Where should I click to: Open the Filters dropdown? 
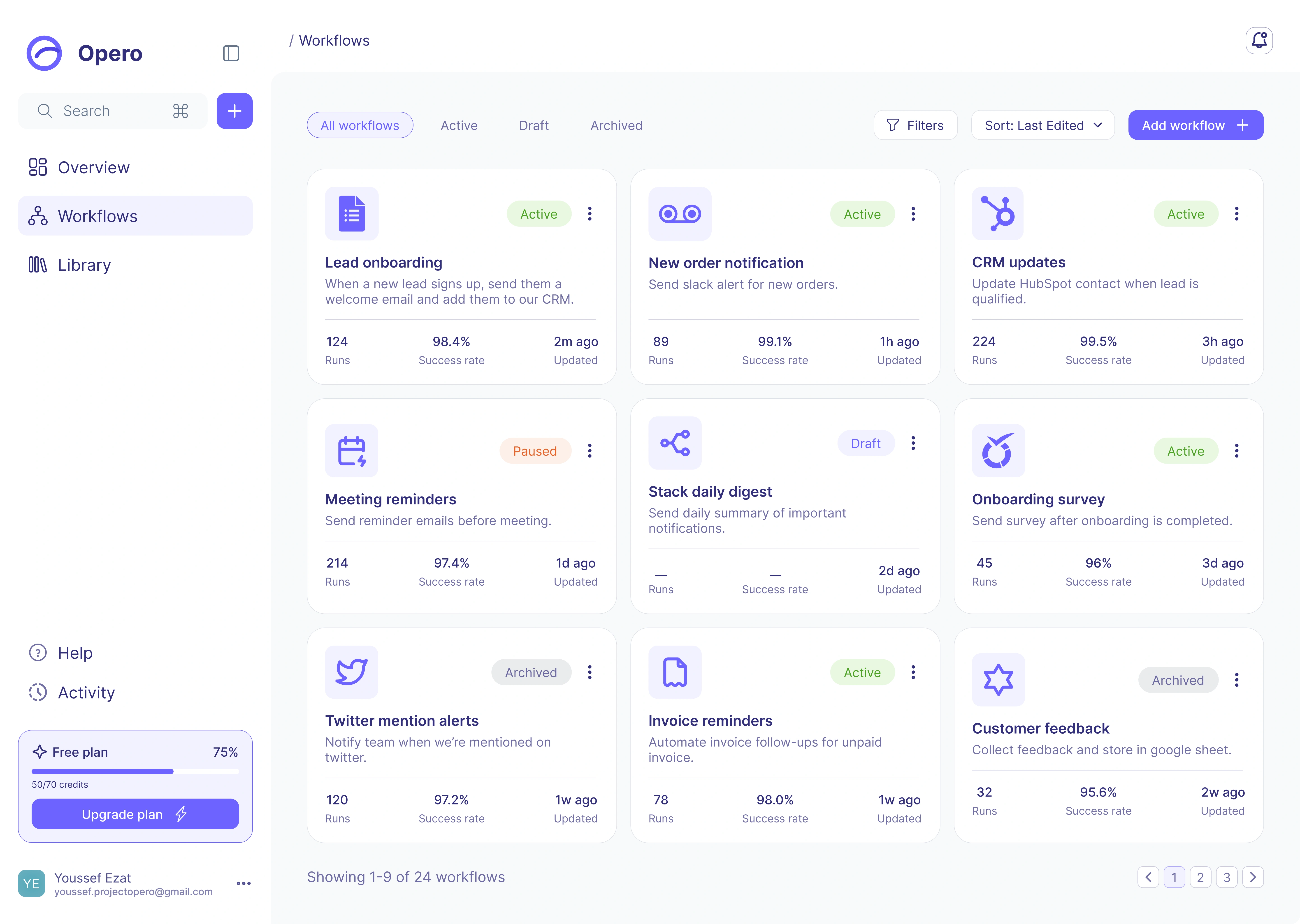point(915,125)
